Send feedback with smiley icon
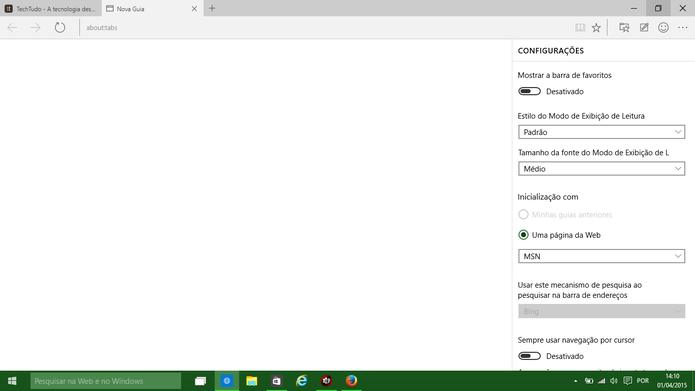 click(663, 27)
